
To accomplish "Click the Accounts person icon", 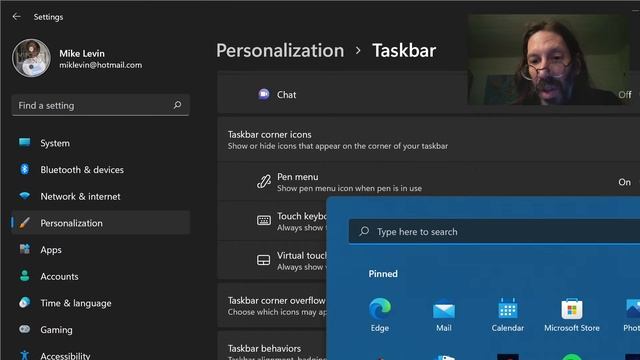I will (x=24, y=276).
